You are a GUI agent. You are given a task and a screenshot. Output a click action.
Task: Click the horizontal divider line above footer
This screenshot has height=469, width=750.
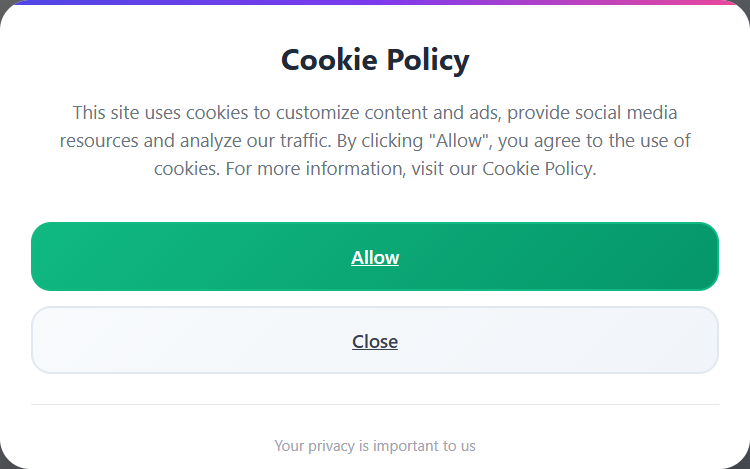(375, 404)
